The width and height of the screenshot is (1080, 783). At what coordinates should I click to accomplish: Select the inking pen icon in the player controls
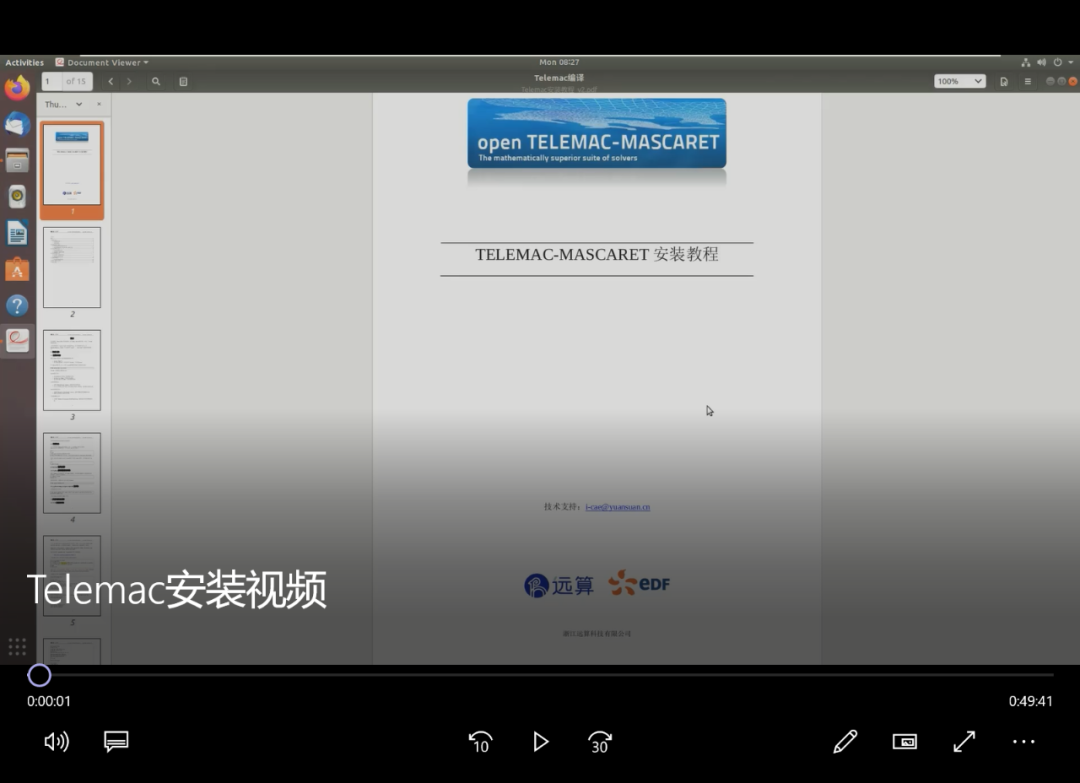(x=845, y=742)
